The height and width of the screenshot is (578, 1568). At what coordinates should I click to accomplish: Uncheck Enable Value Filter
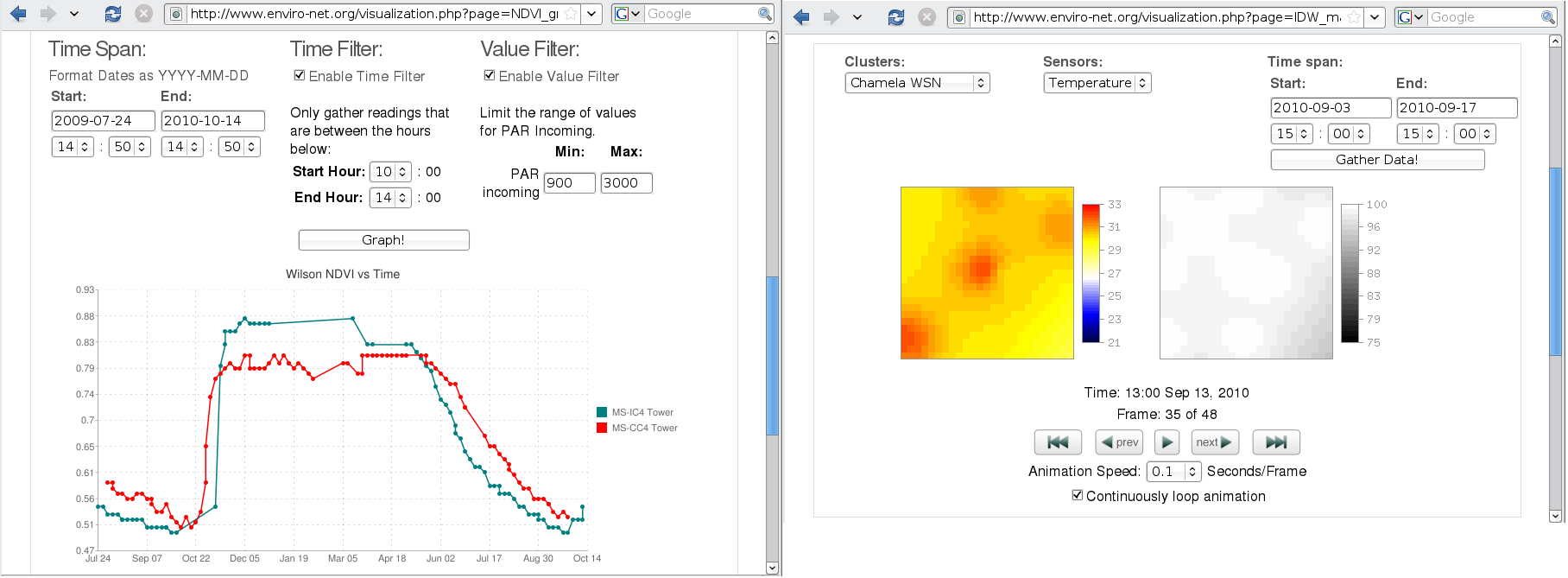(490, 76)
